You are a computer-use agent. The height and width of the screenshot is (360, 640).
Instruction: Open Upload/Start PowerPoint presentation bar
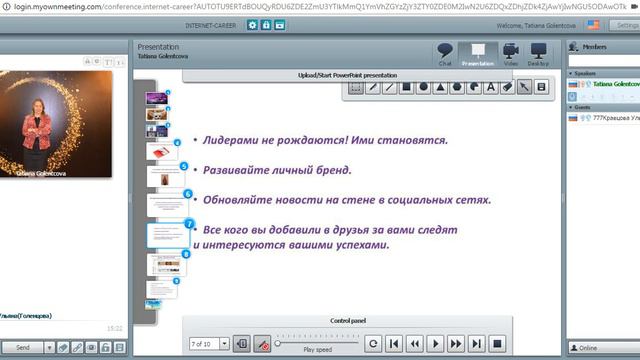tap(347, 76)
